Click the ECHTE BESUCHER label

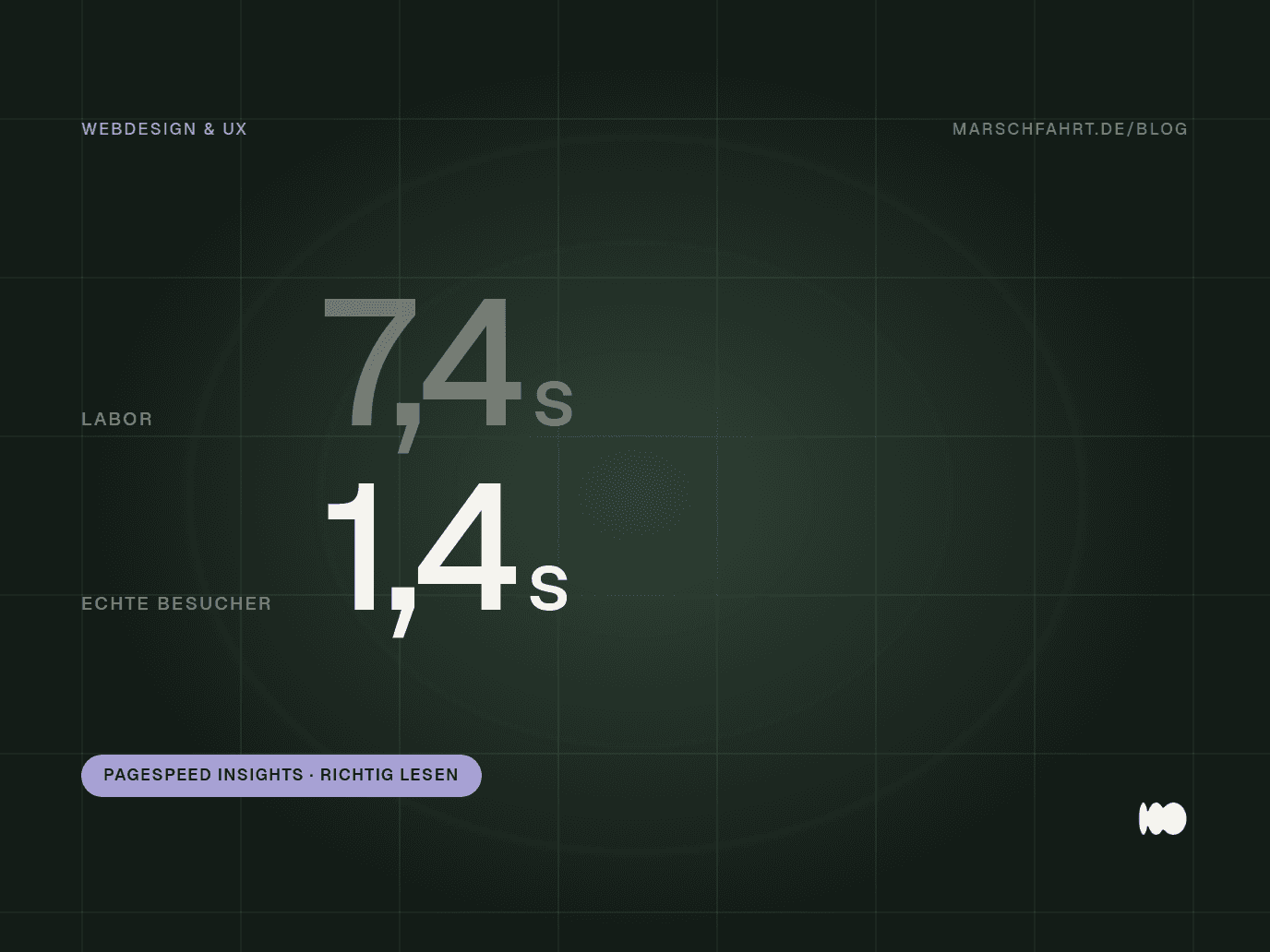pyautogui.click(x=176, y=603)
